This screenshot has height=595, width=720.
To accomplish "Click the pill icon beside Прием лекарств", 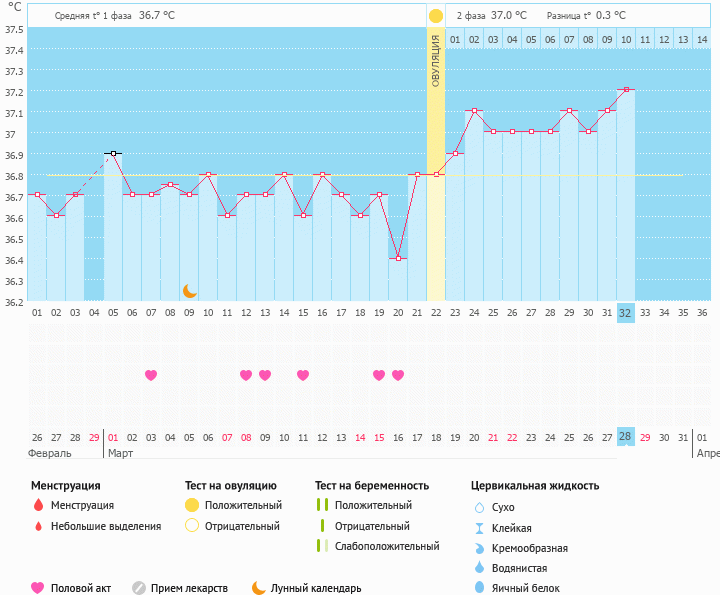I will point(139,588).
